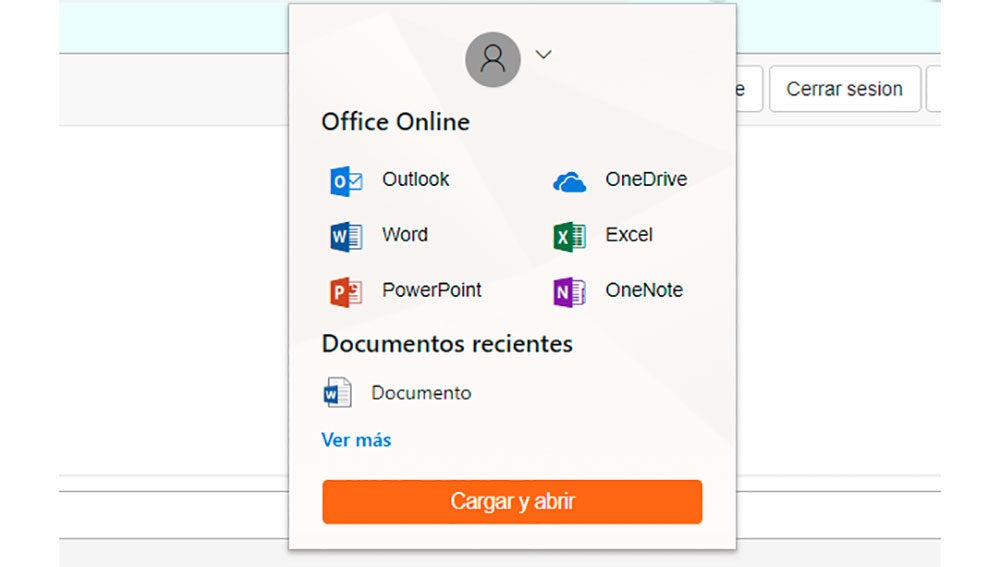The image size is (1000, 567).
Task: Open the Outlook app icon
Action: click(x=346, y=181)
